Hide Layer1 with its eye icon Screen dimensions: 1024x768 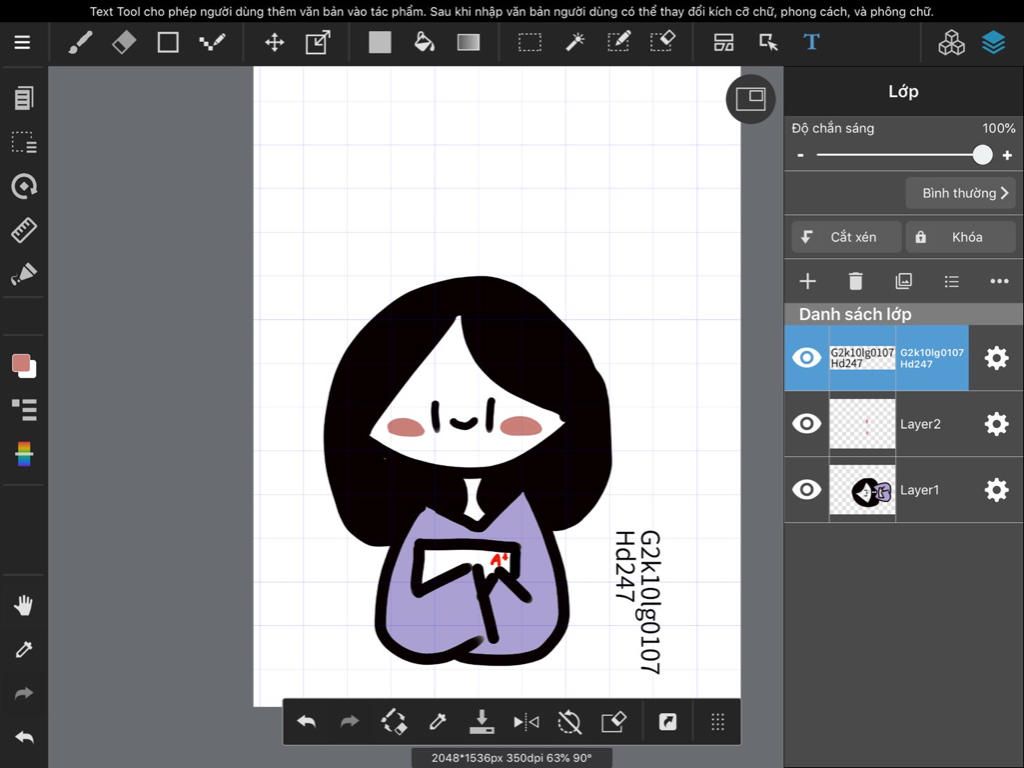click(x=807, y=489)
